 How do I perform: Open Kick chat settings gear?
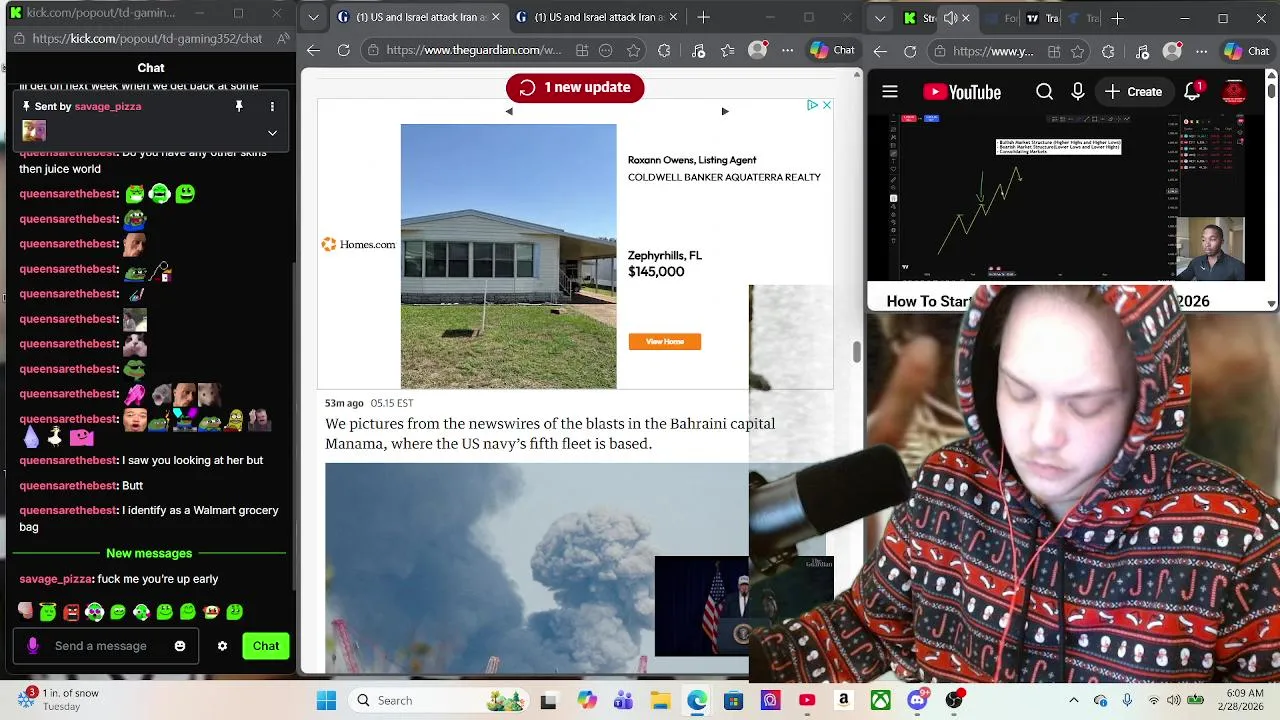(222, 646)
